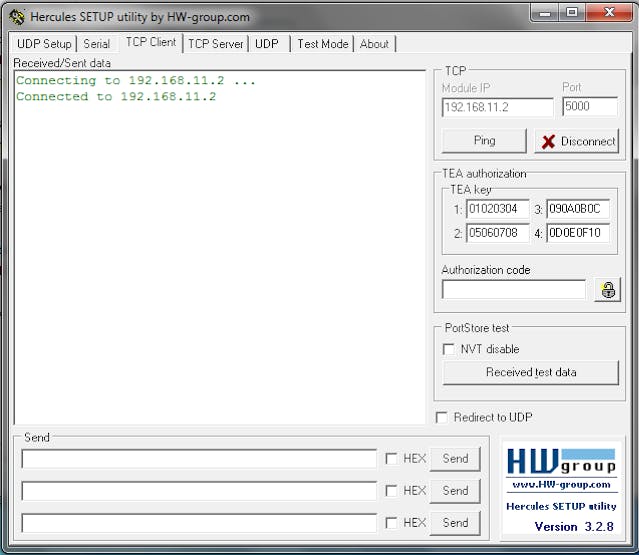Viewport: 639px width, 555px height.
Task: Click the Ping button
Action: (x=484, y=141)
